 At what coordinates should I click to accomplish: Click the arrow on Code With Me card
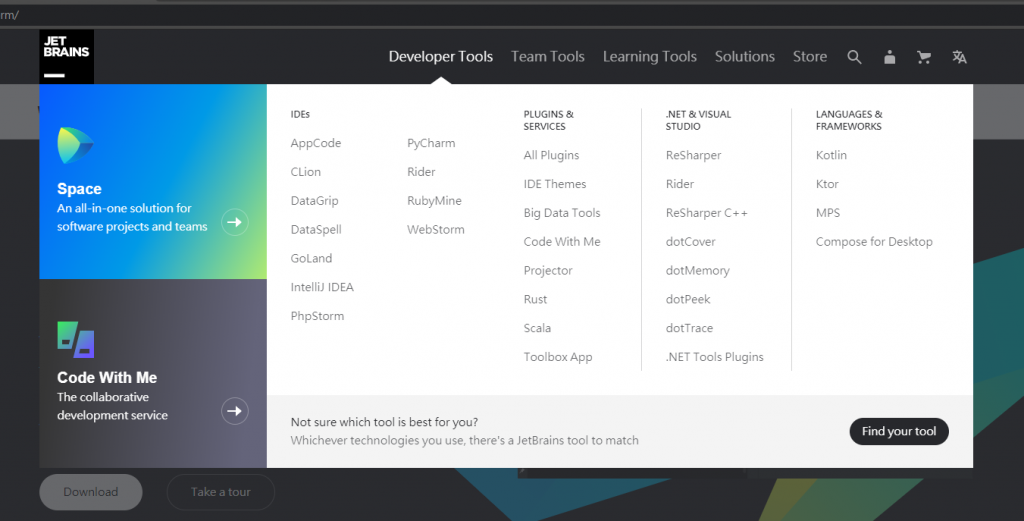tap(234, 411)
